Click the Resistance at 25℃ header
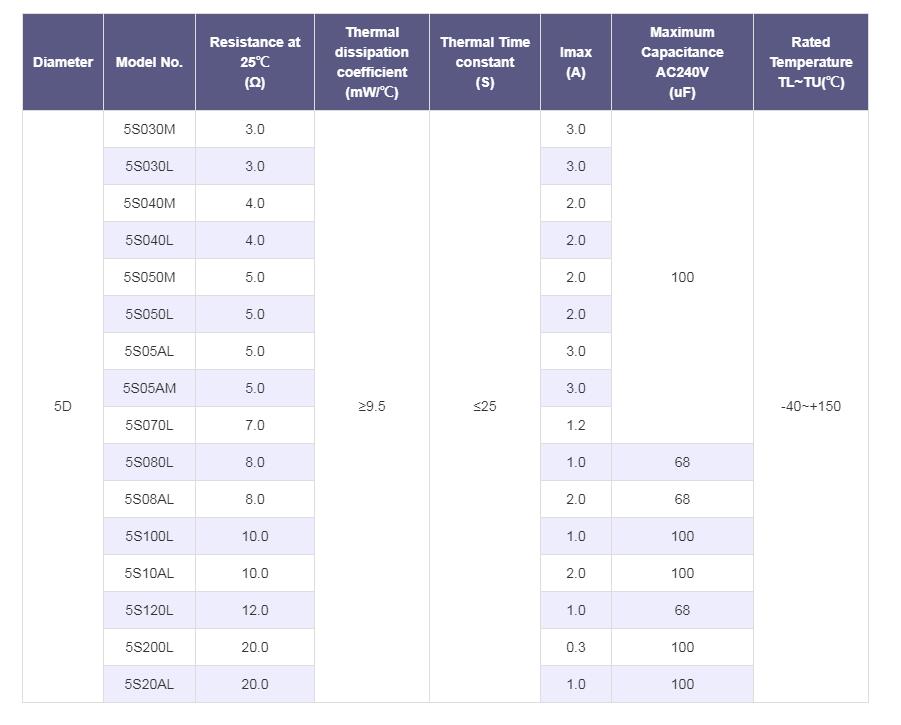 click(255, 62)
